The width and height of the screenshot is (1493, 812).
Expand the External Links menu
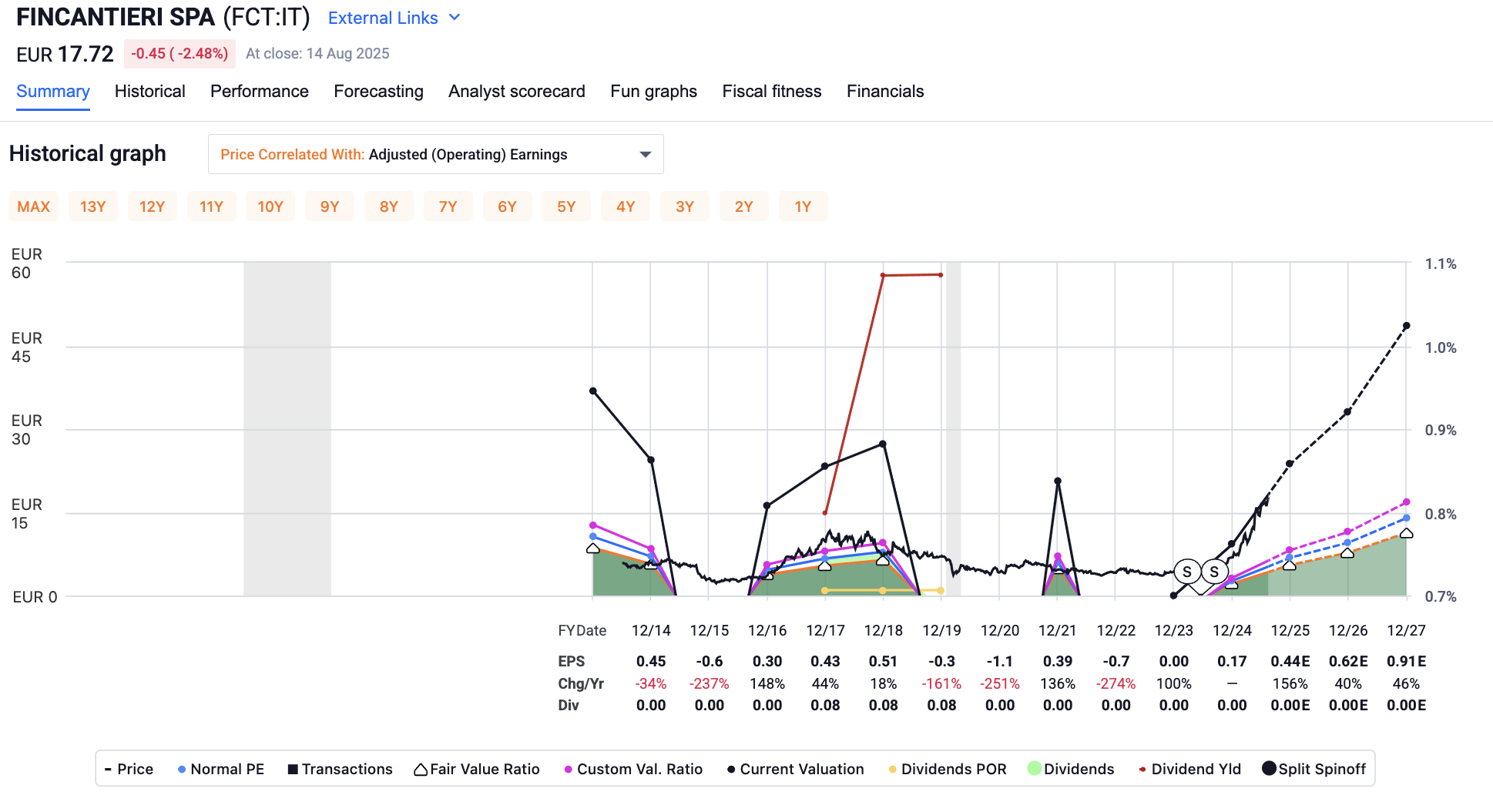tap(384, 18)
